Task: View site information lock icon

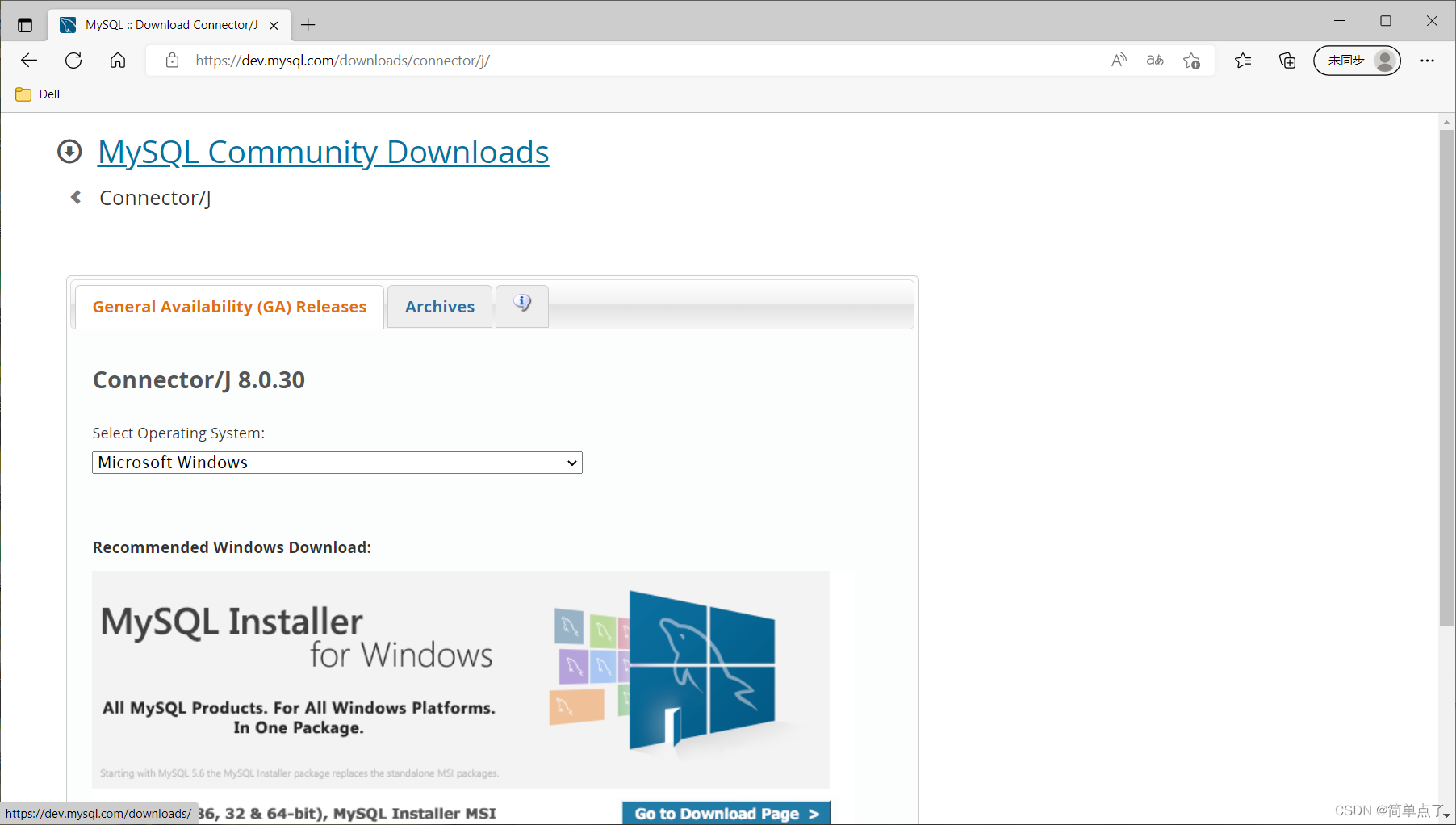Action: pos(172,61)
